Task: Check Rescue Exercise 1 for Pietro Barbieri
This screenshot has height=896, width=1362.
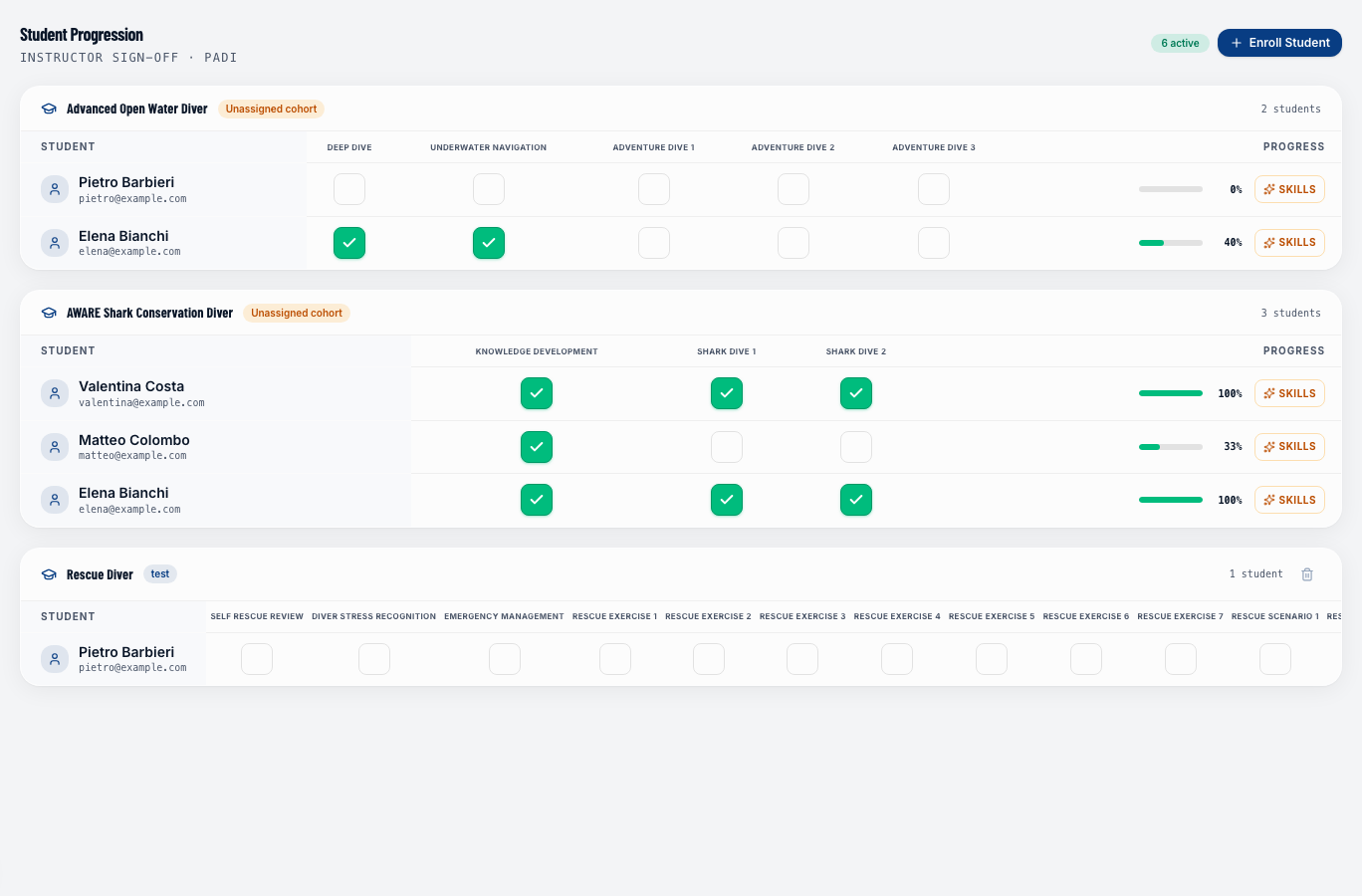Action: pos(615,659)
